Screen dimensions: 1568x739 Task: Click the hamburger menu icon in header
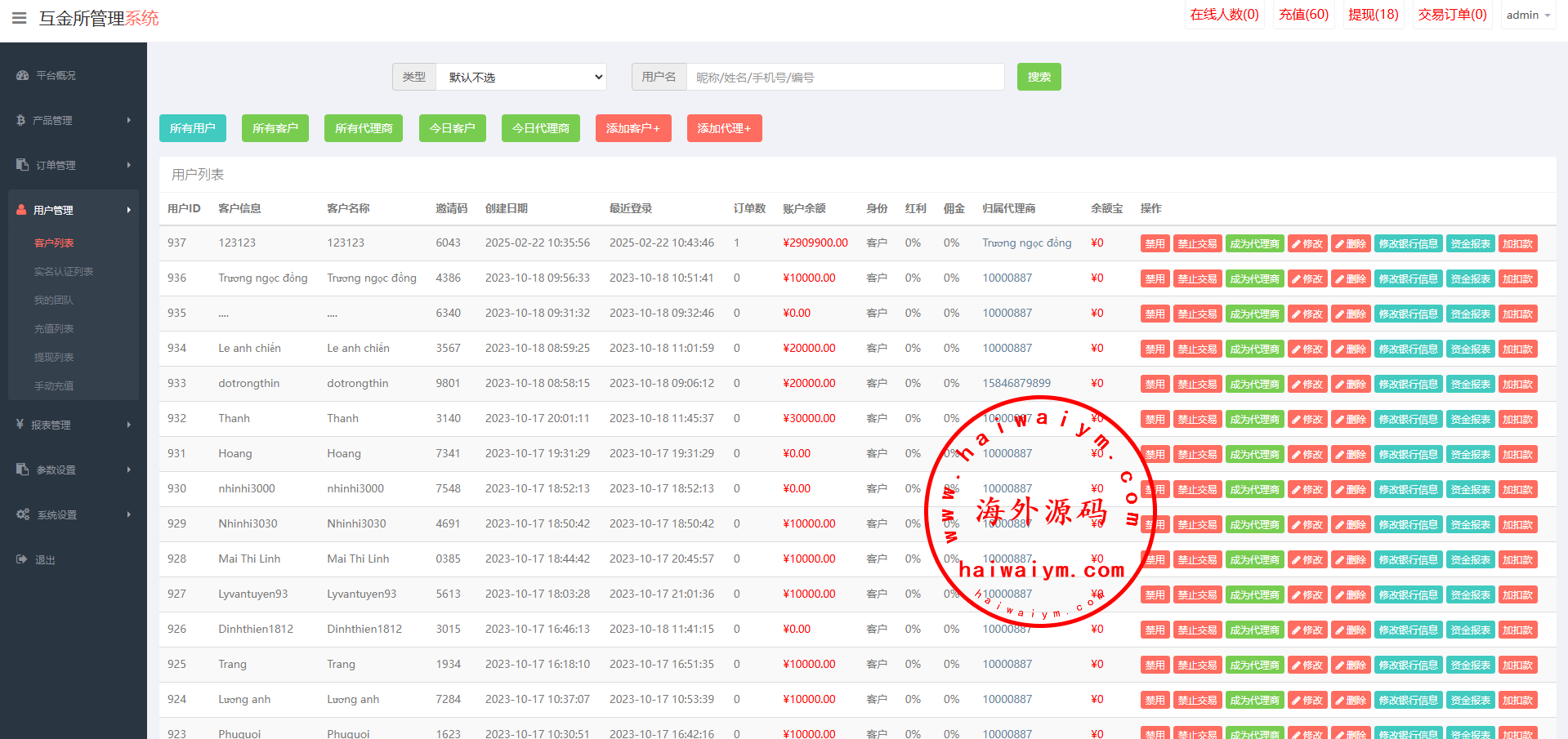[x=20, y=18]
